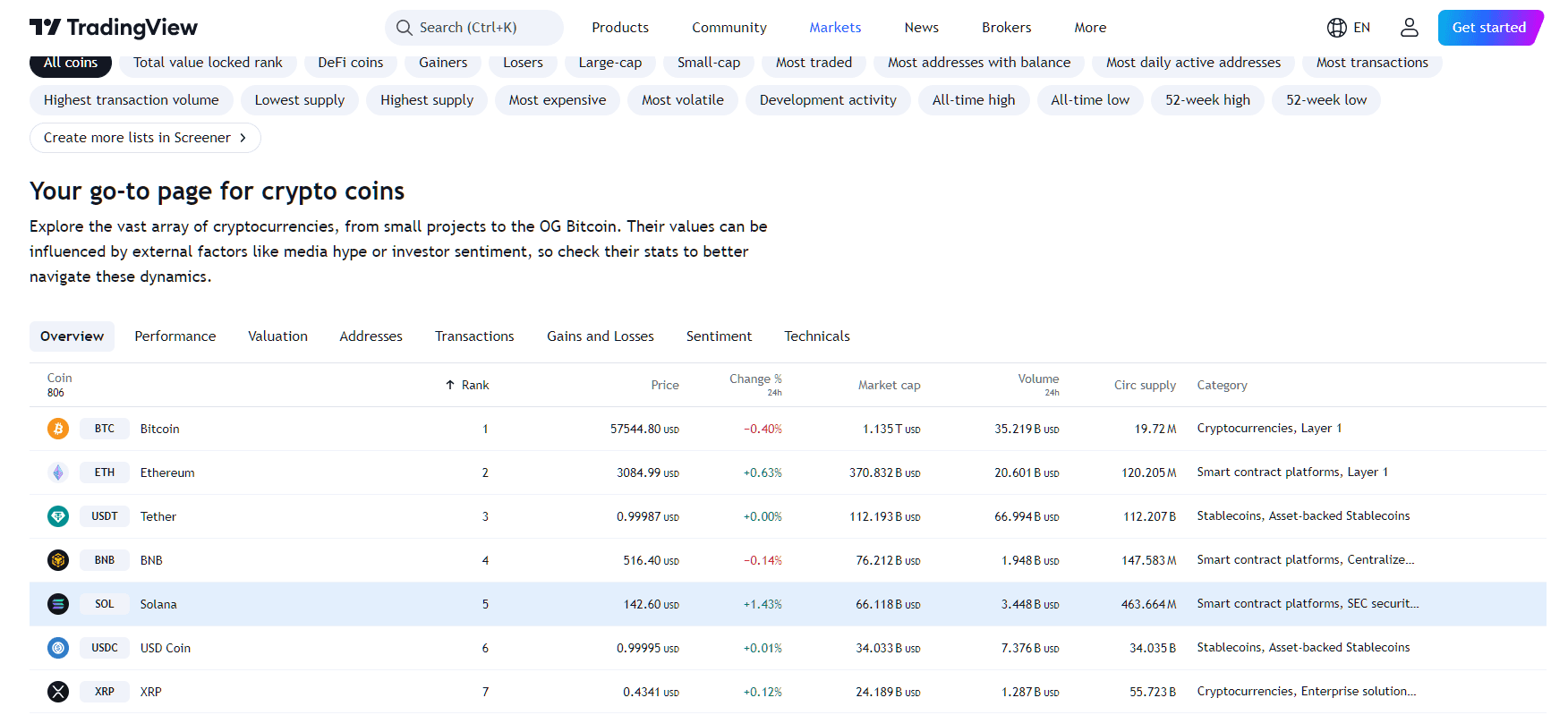
Task: Open the Solana coin name link
Action: pyautogui.click(x=158, y=604)
